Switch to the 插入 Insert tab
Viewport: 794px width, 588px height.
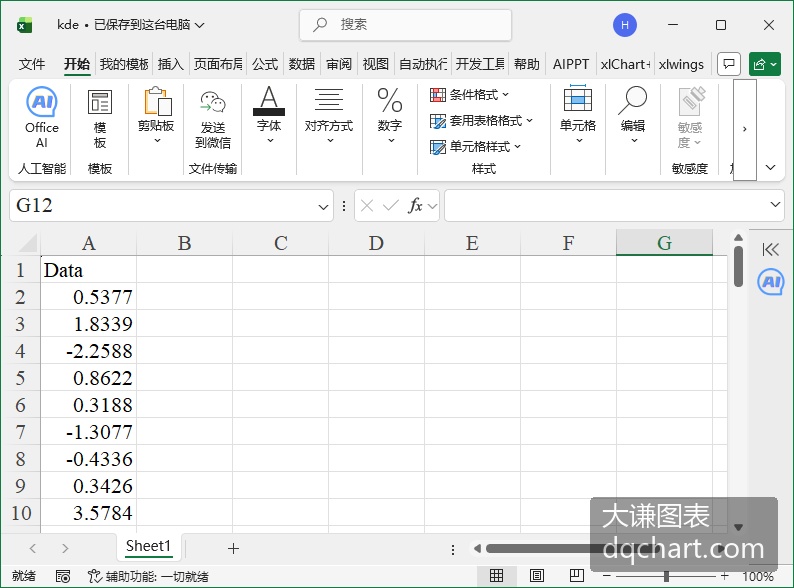(170, 64)
